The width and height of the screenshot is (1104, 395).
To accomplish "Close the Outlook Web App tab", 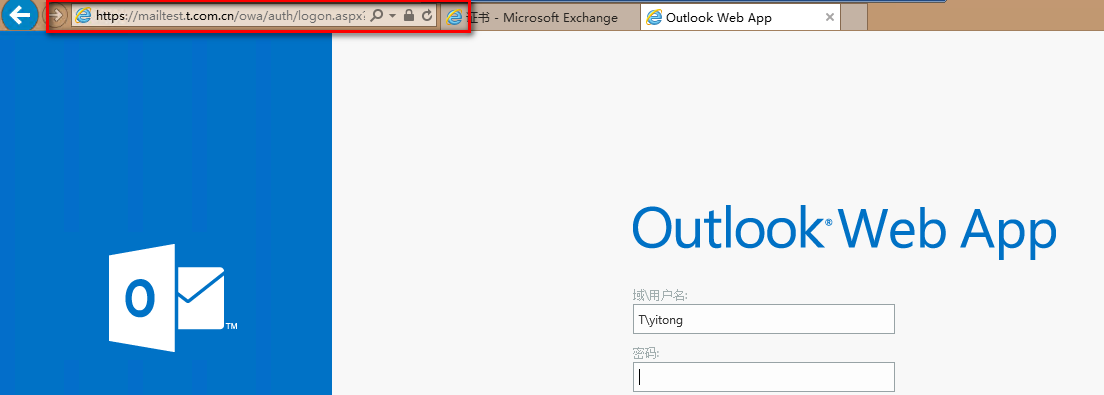I will [829, 18].
